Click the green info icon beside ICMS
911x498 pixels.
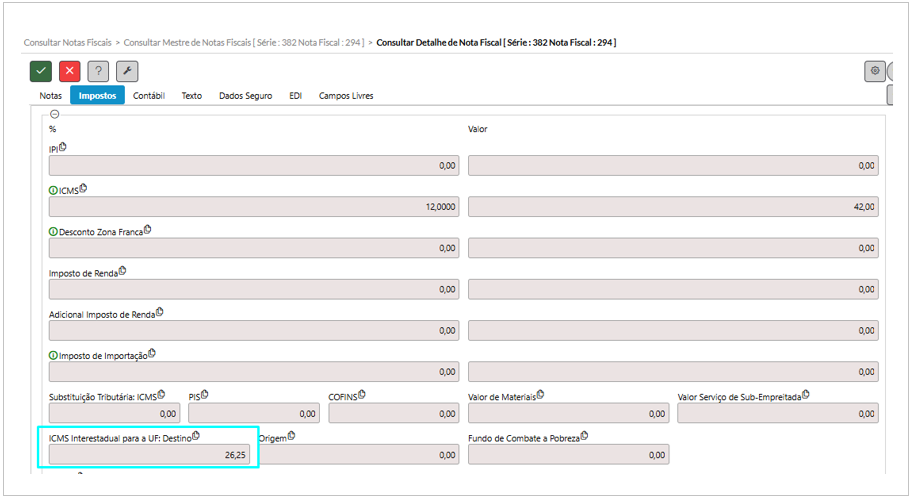coord(53,190)
